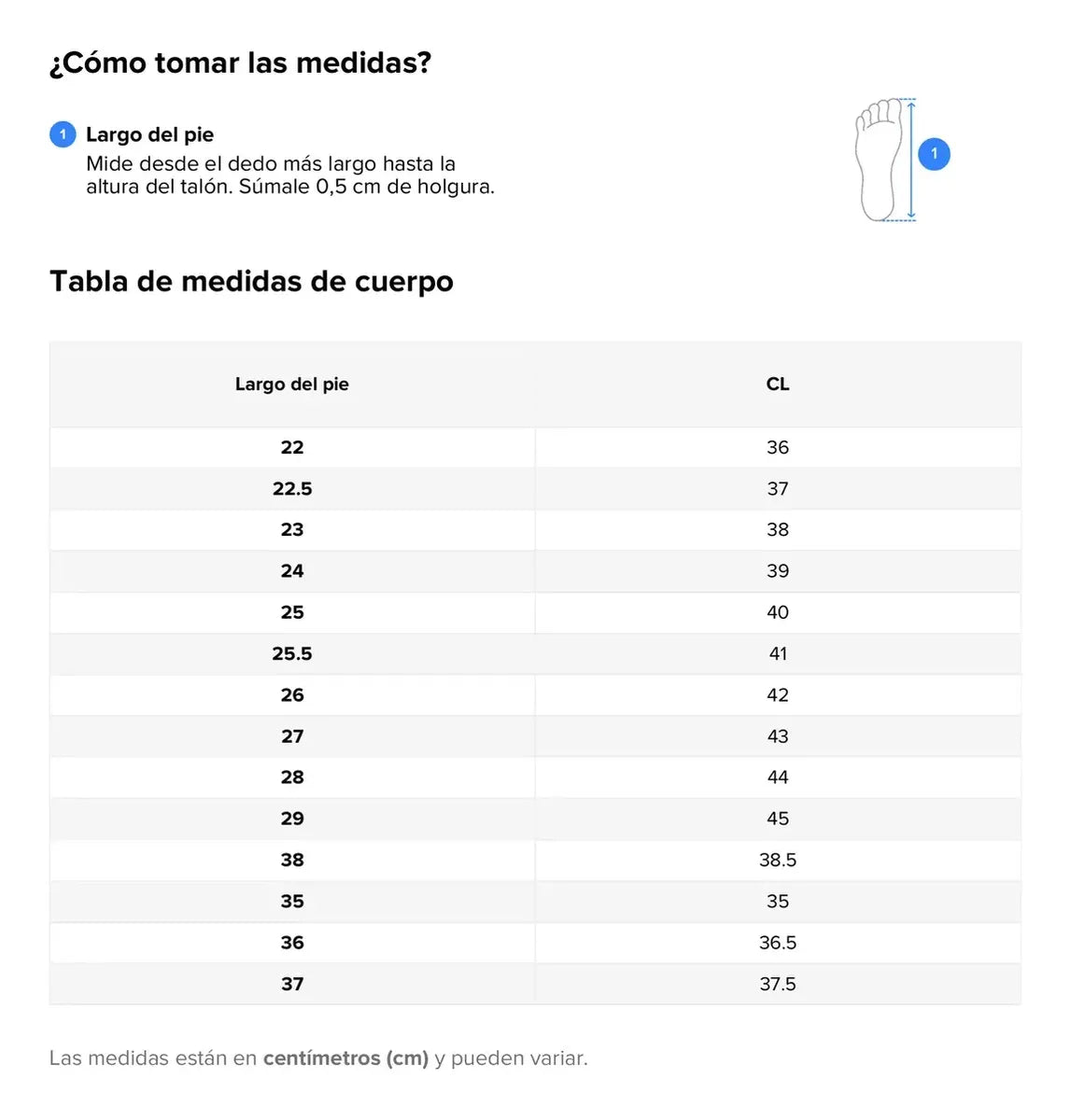1070x1120 pixels.
Task: Click the bold "Largo del pie" instruction title
Action: point(149,134)
